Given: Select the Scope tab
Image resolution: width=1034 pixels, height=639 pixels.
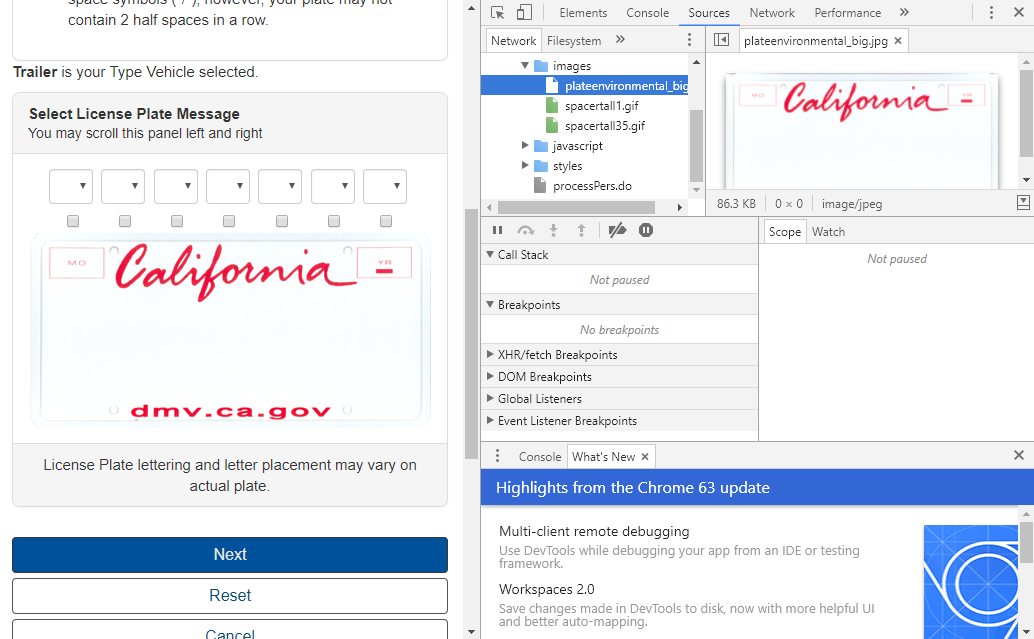Looking at the screenshot, I should 785,231.
